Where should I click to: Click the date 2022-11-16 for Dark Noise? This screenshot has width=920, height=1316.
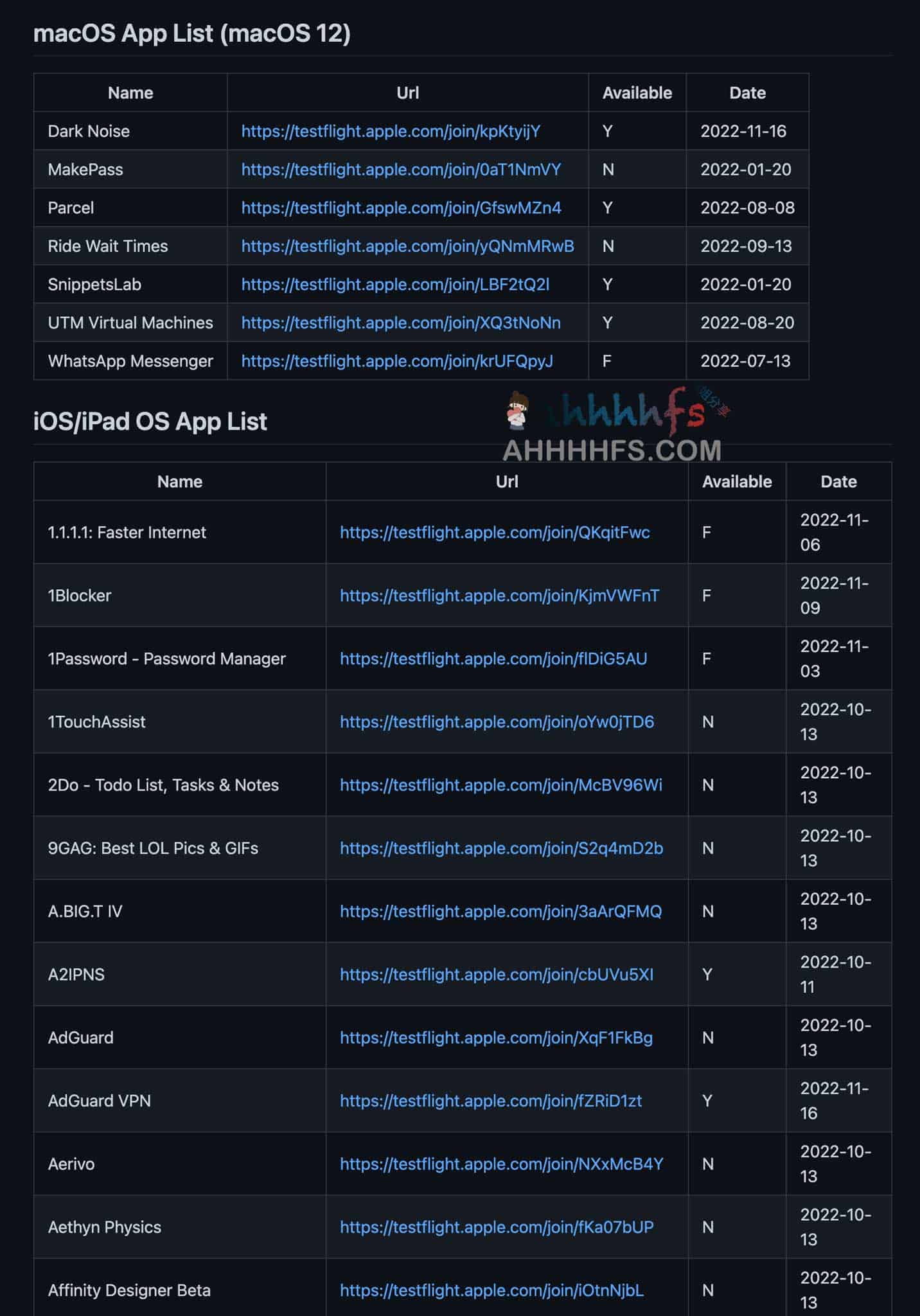[743, 131]
